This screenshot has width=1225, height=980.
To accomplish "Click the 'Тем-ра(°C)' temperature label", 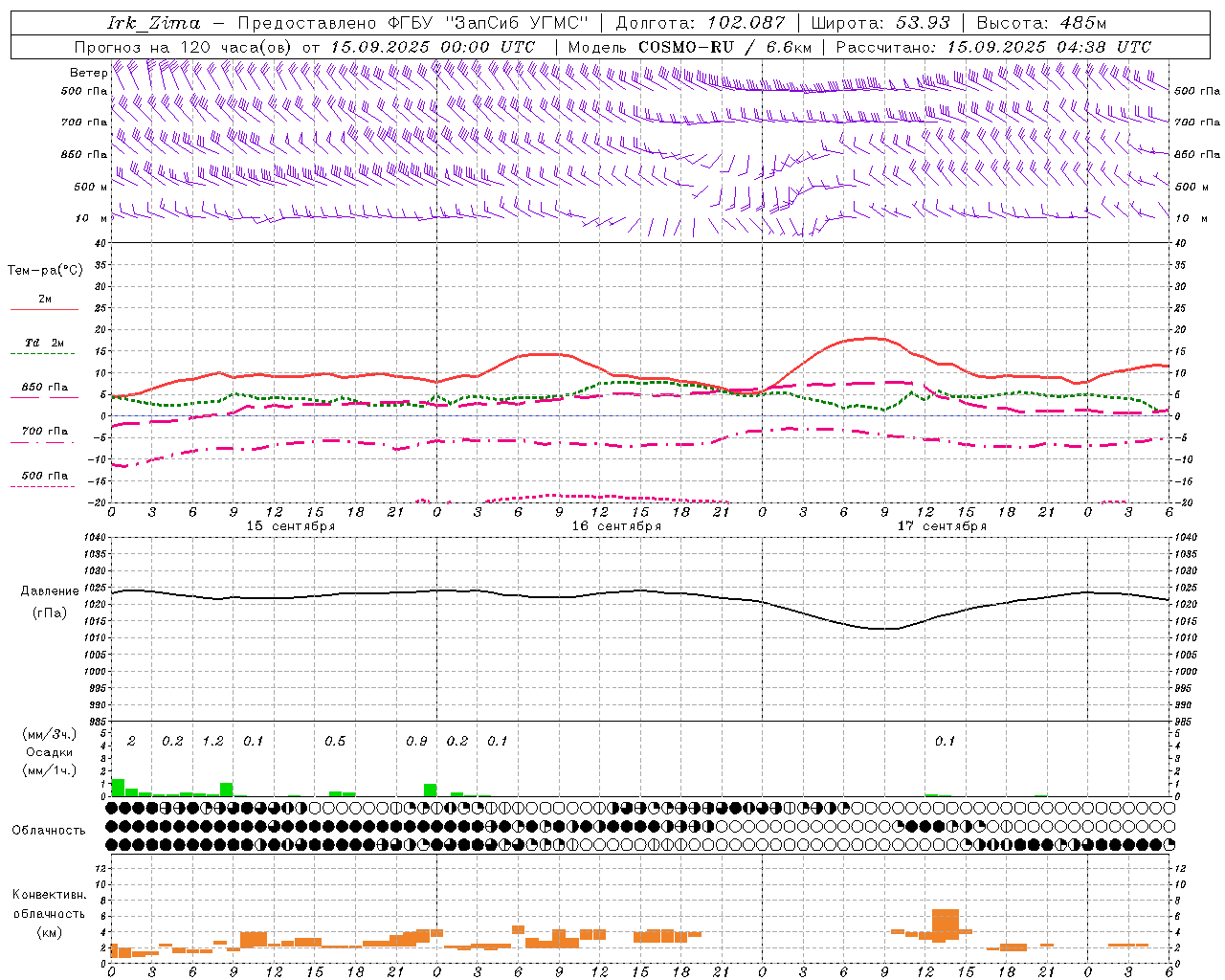I will click(45, 271).
